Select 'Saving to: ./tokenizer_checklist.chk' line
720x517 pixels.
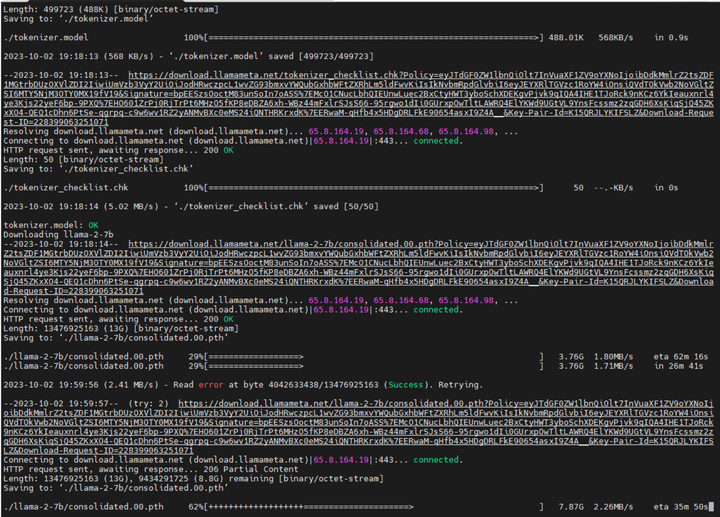click(98, 169)
